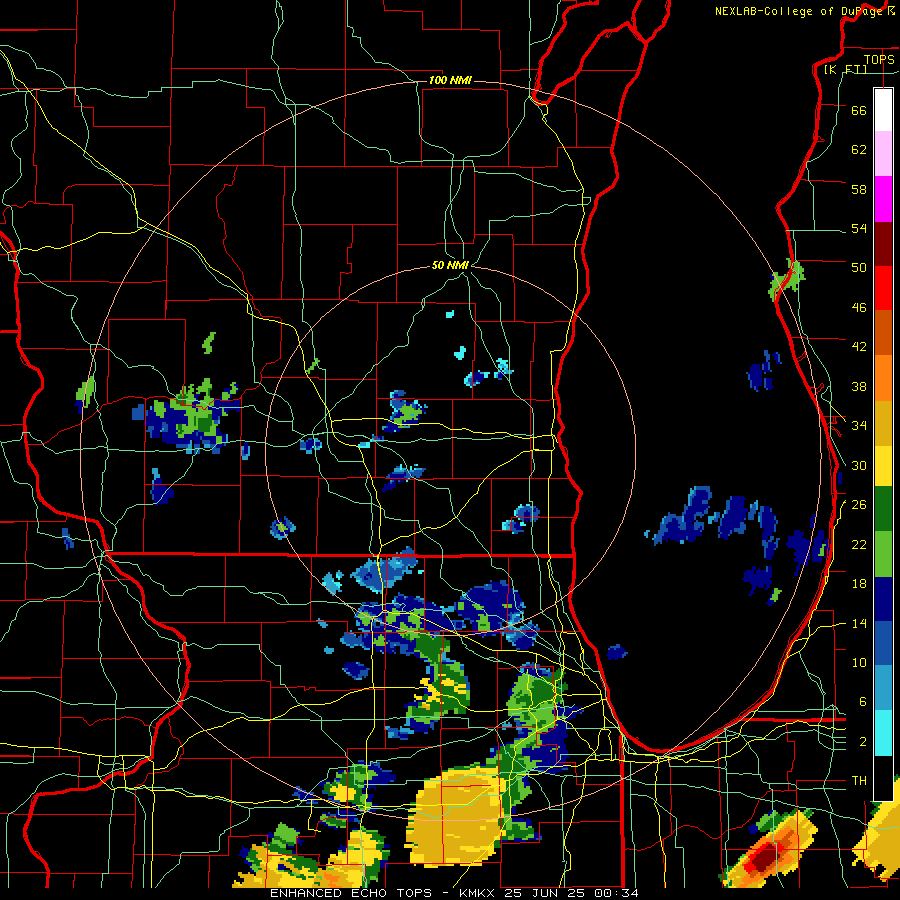Click the legend value '66'
Screen dimensions: 900x900
[859, 110]
